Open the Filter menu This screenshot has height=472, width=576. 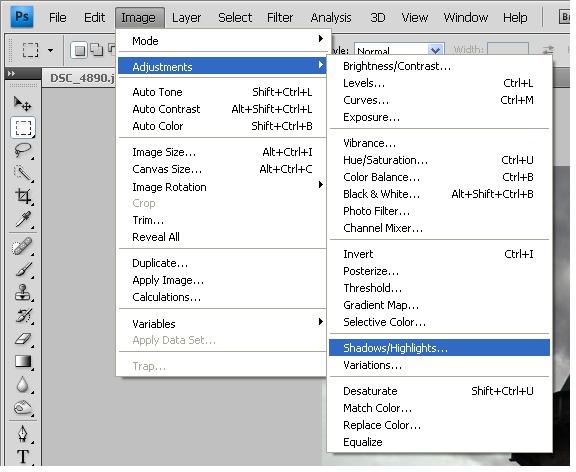(x=280, y=17)
